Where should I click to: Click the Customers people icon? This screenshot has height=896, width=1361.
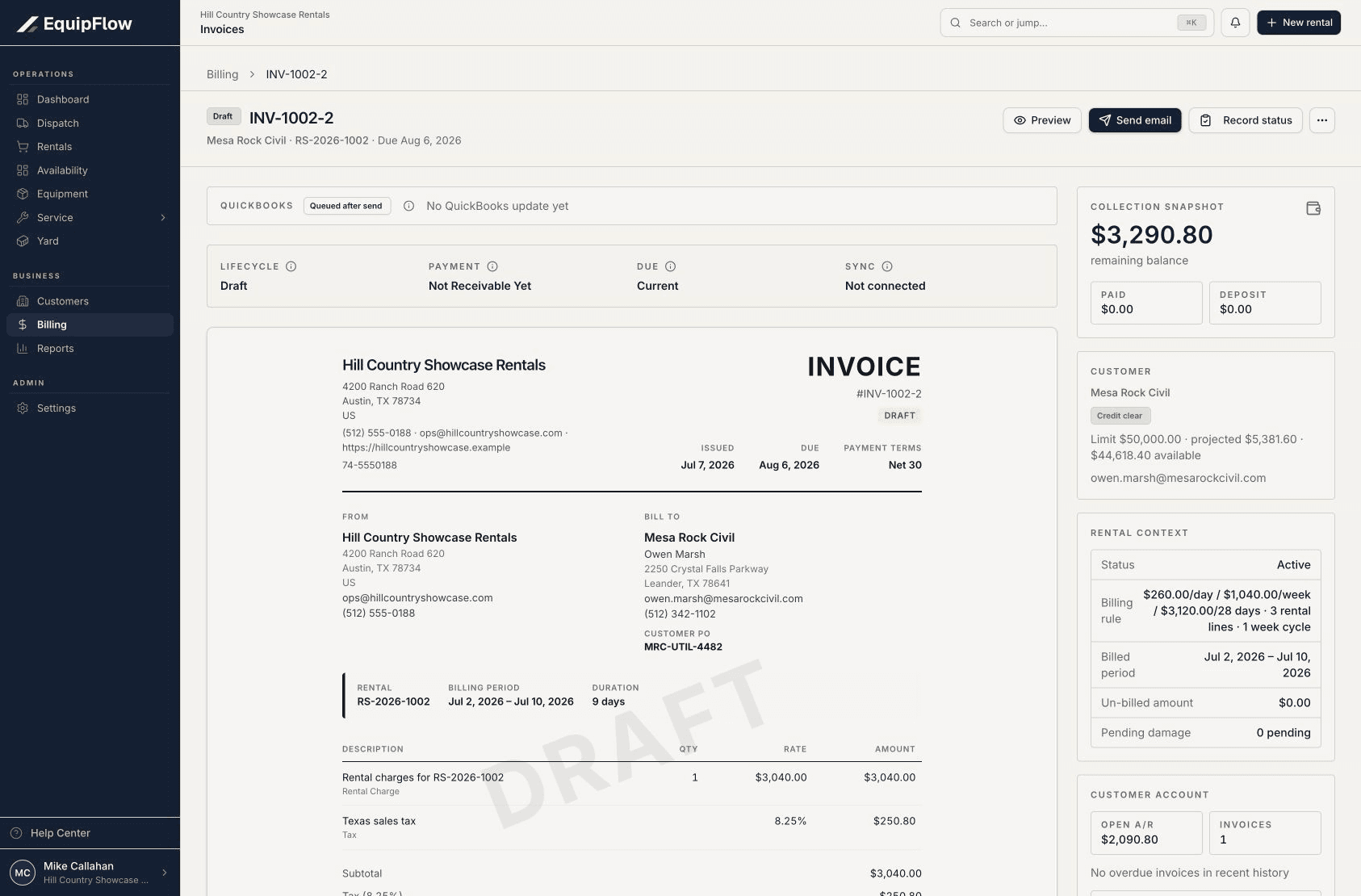23,301
